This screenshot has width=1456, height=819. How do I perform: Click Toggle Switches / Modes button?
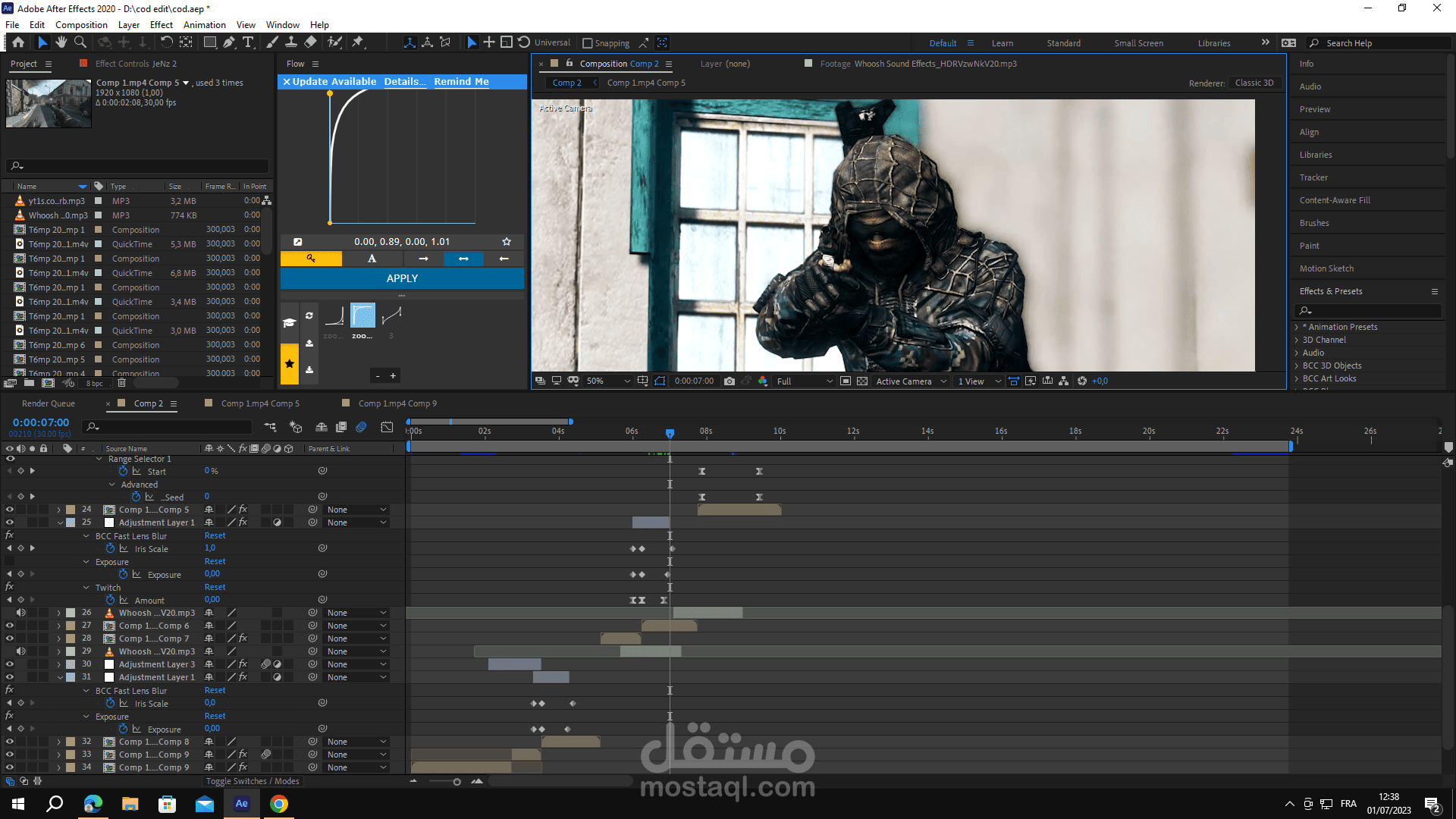pos(253,781)
